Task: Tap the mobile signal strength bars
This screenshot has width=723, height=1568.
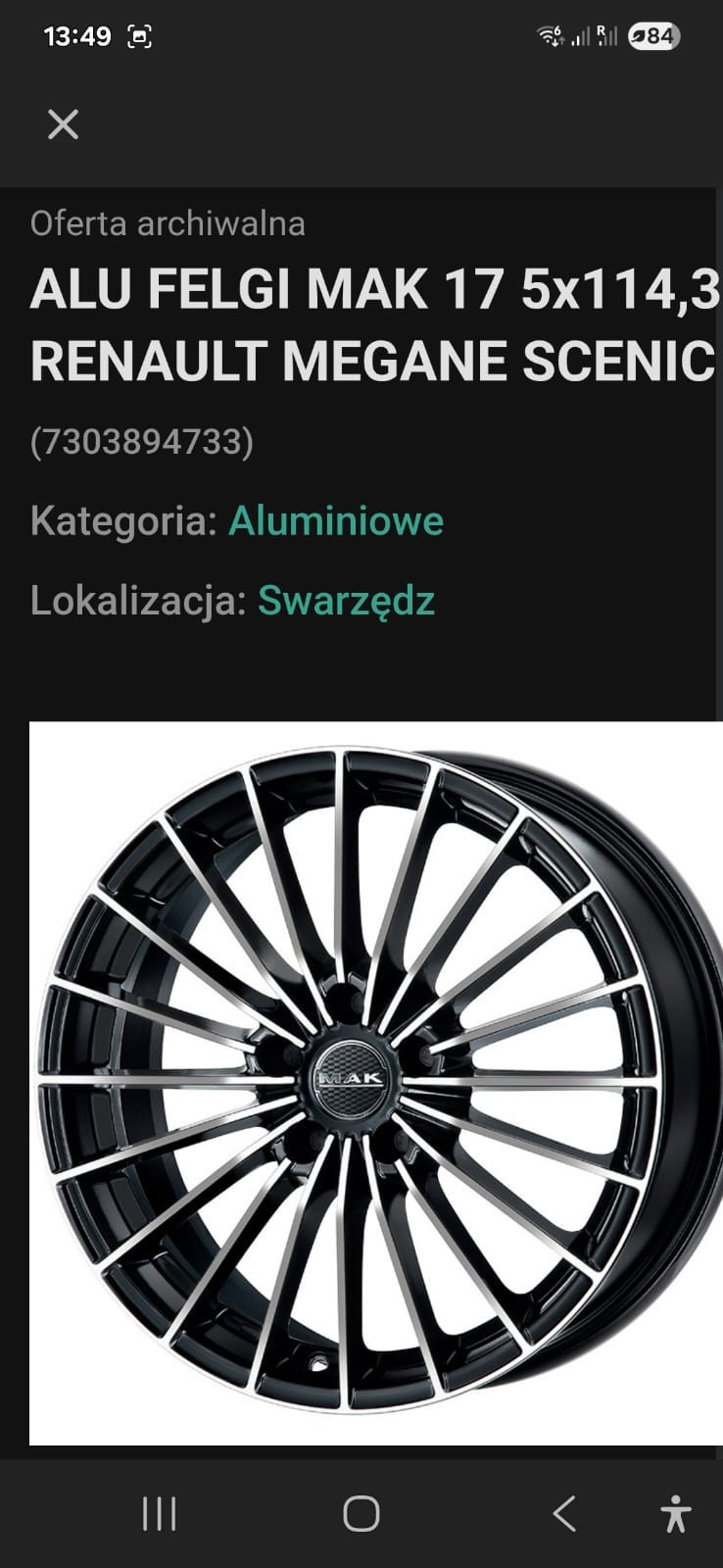Action: point(595,36)
